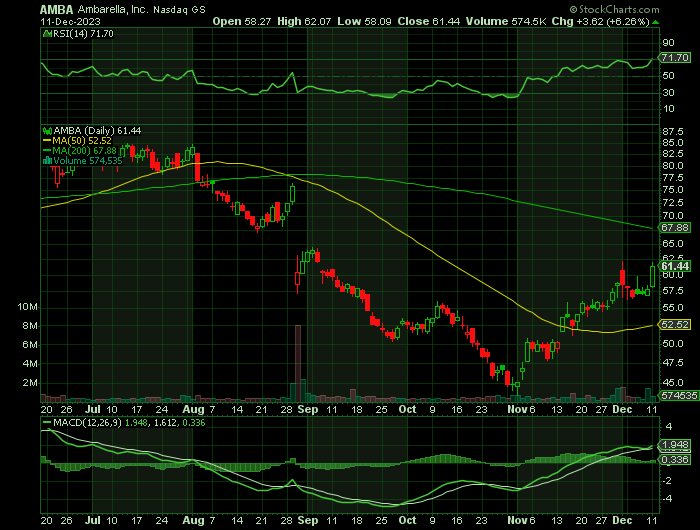Click the Volume 574.5K header value
This screenshot has width=700, height=530.
click(x=506, y=21)
